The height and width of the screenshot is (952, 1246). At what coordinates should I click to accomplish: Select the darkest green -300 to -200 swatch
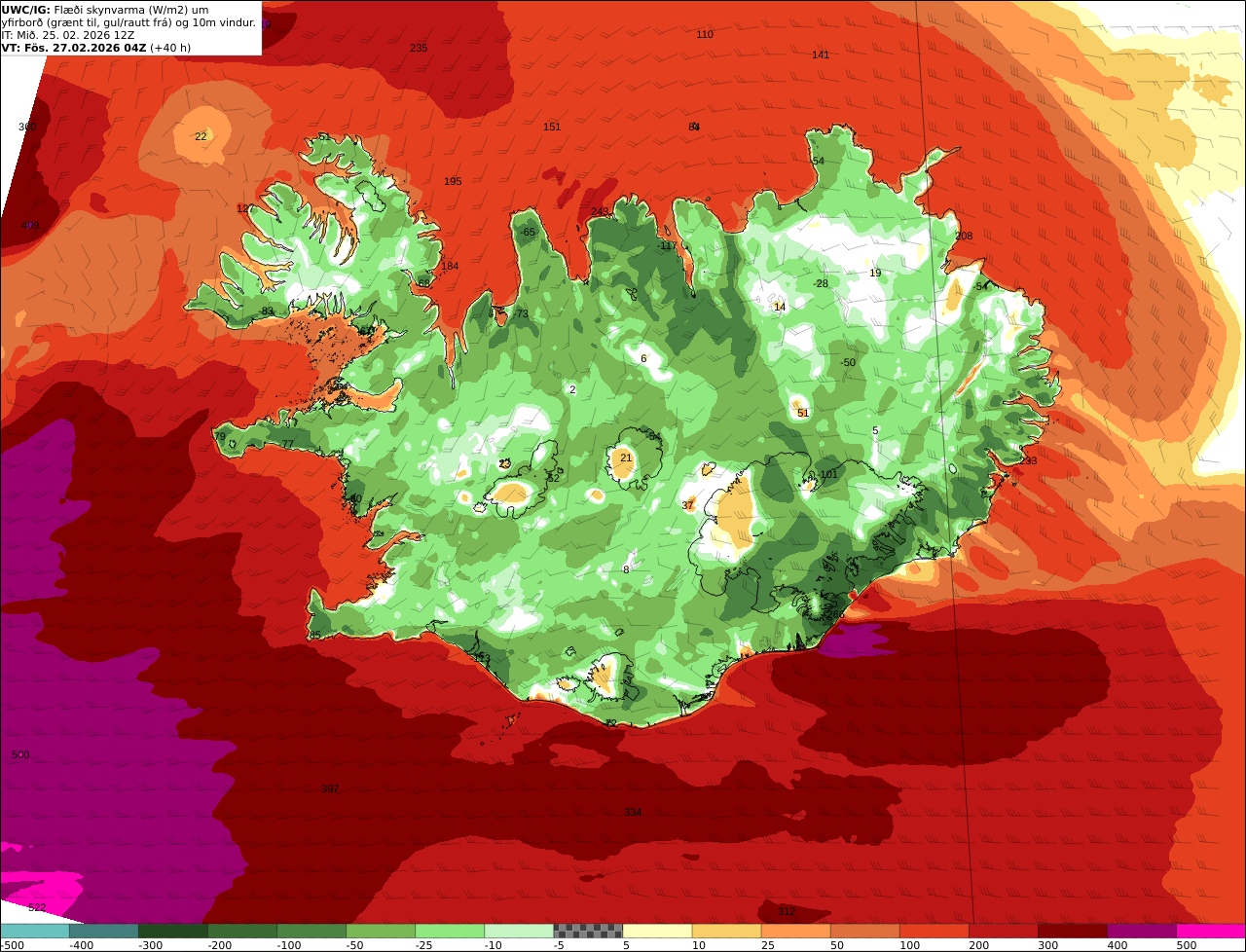173,931
